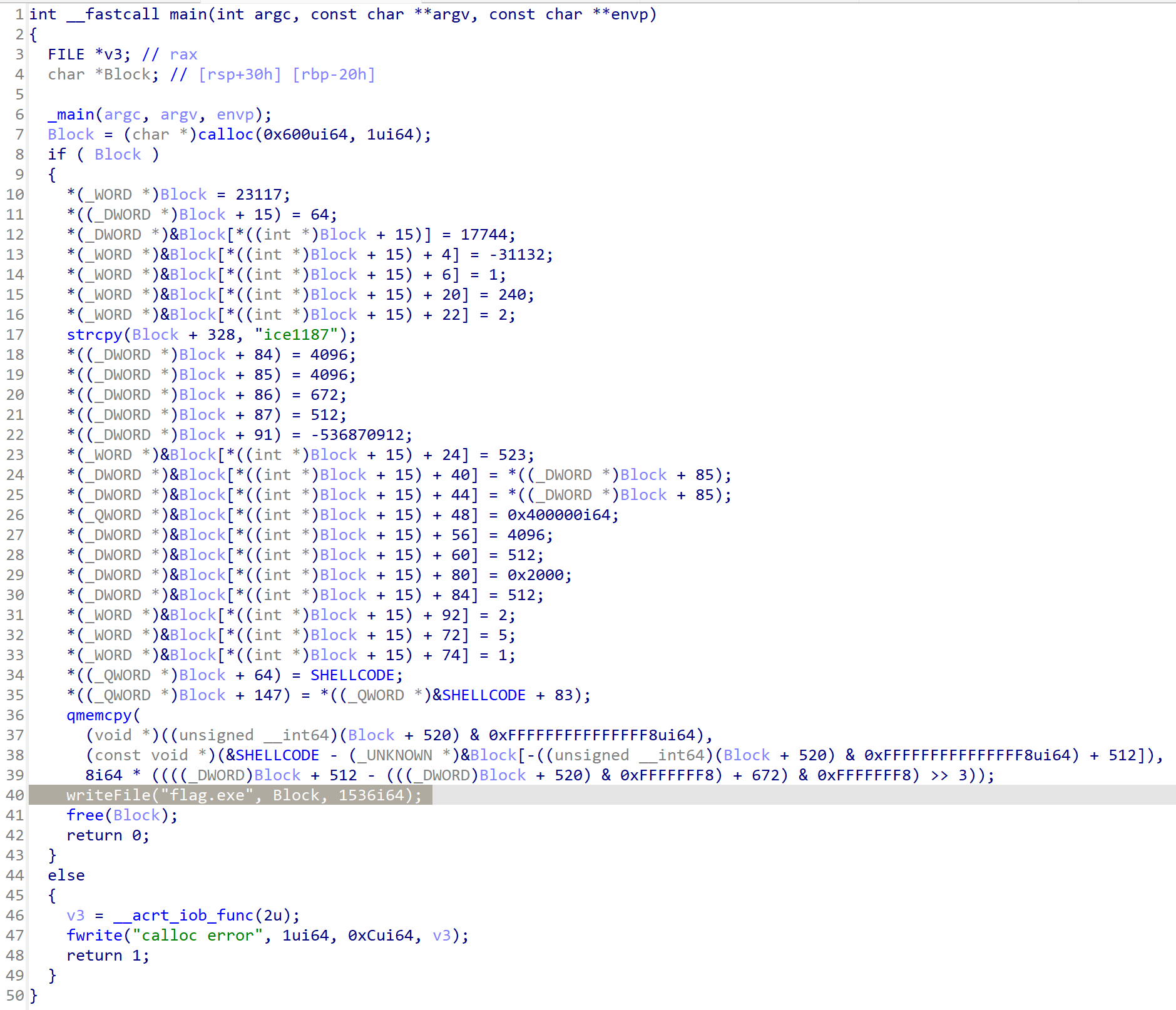
Task: Select the strcpy function name
Action: coord(94,335)
